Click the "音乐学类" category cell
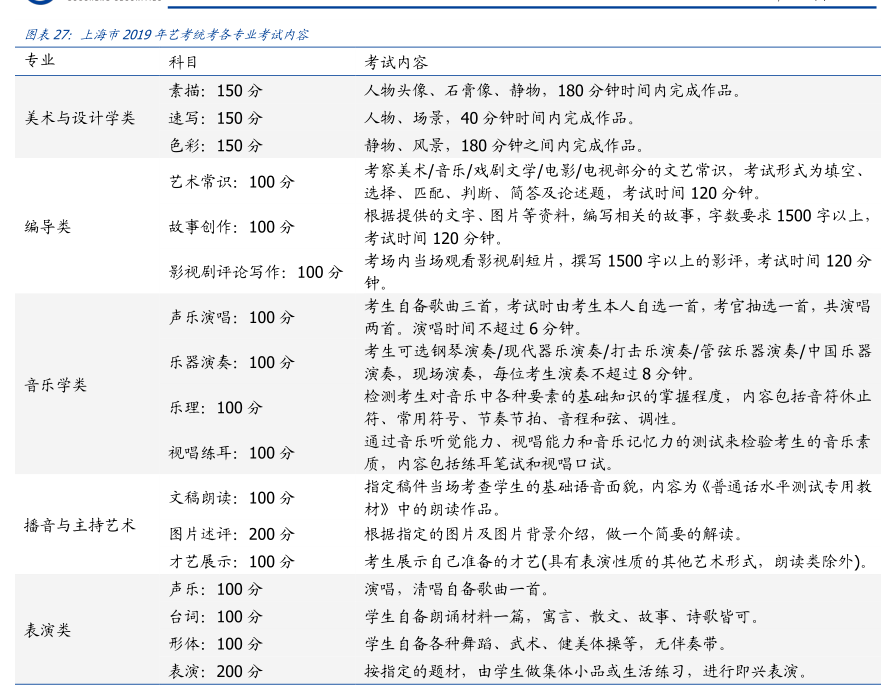This screenshot has height=685, width=896. (x=56, y=385)
